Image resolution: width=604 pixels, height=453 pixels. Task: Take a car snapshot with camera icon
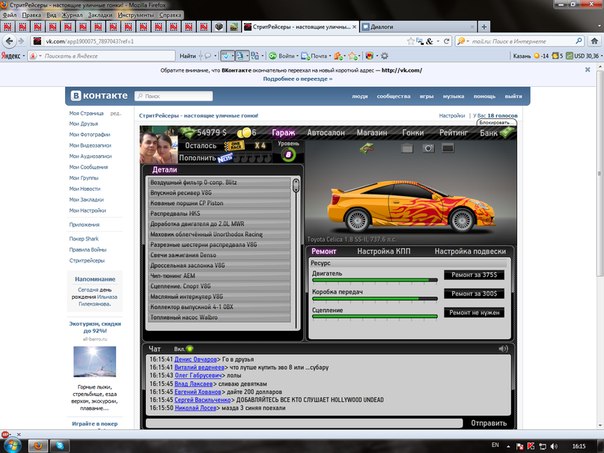[428, 148]
